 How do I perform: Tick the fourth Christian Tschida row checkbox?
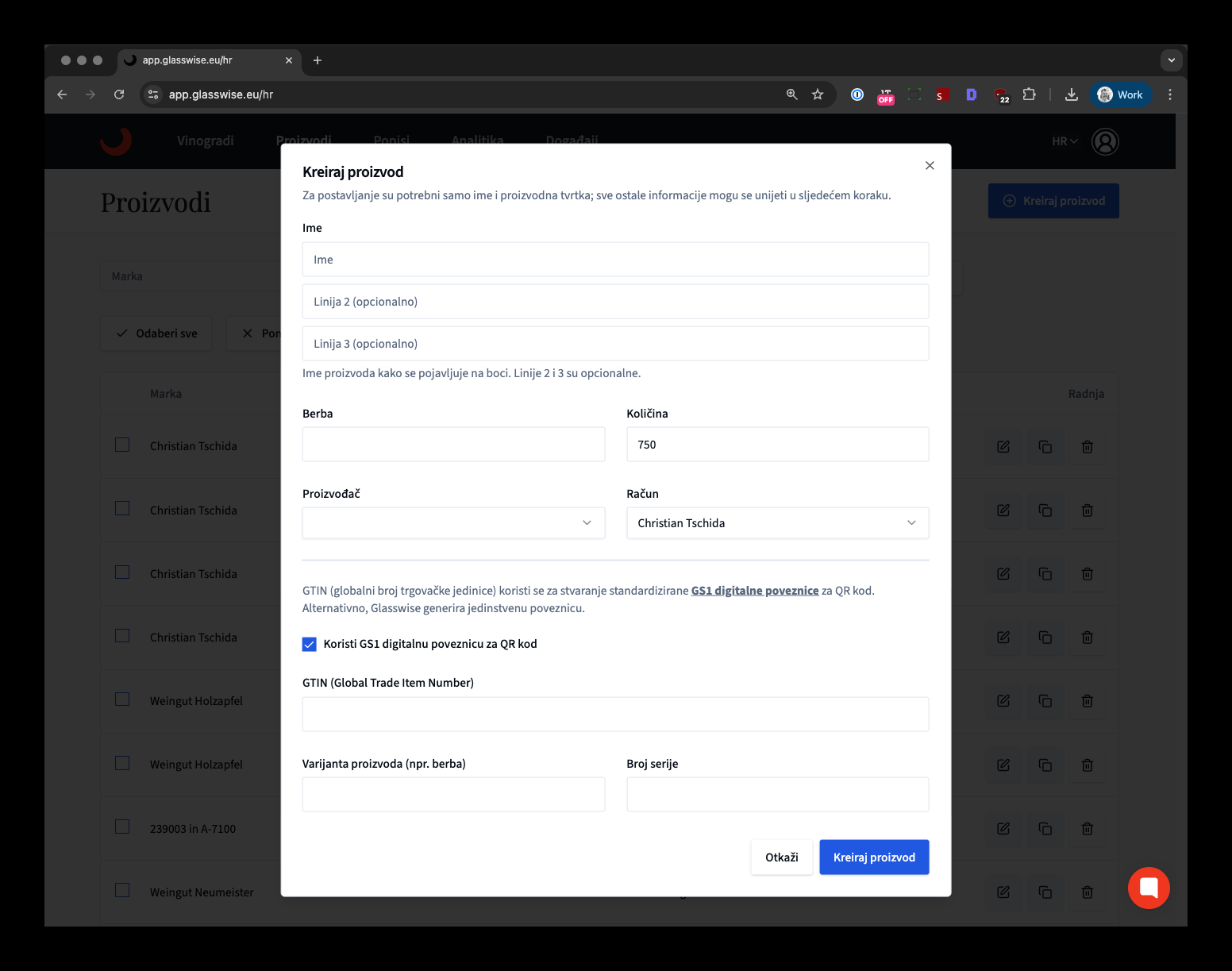click(x=122, y=635)
